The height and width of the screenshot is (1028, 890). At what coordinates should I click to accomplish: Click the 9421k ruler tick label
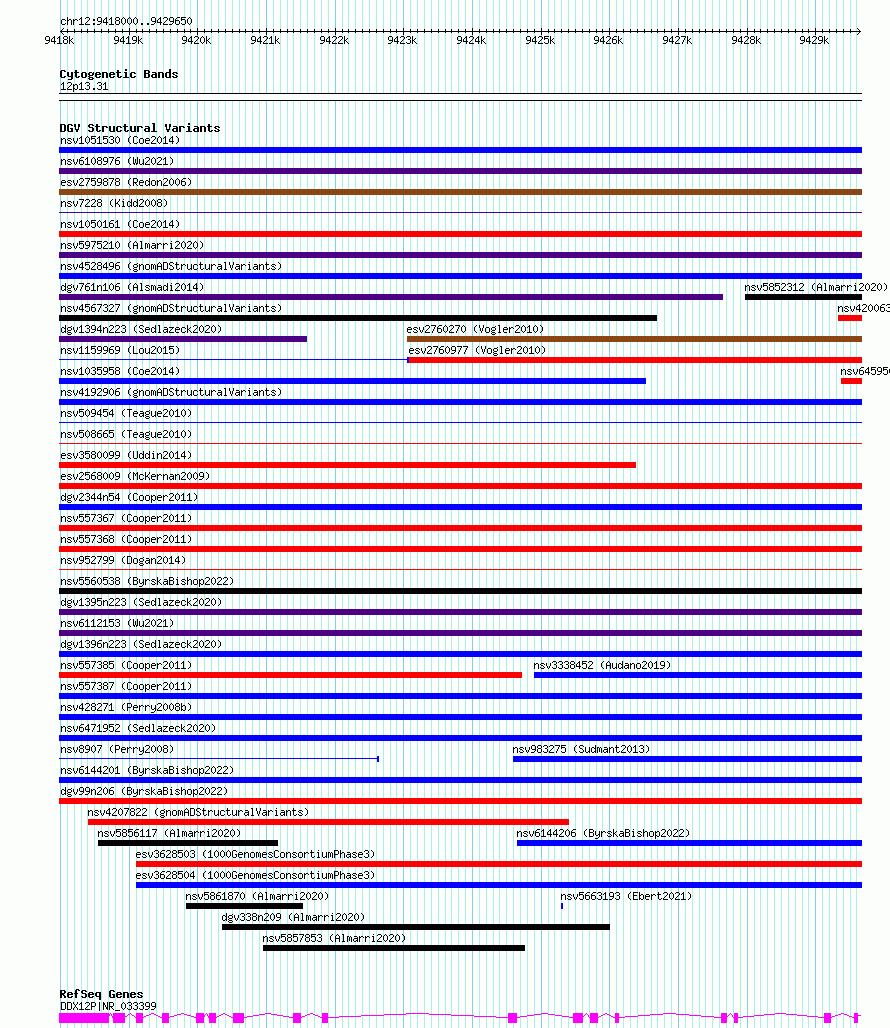click(x=265, y=41)
